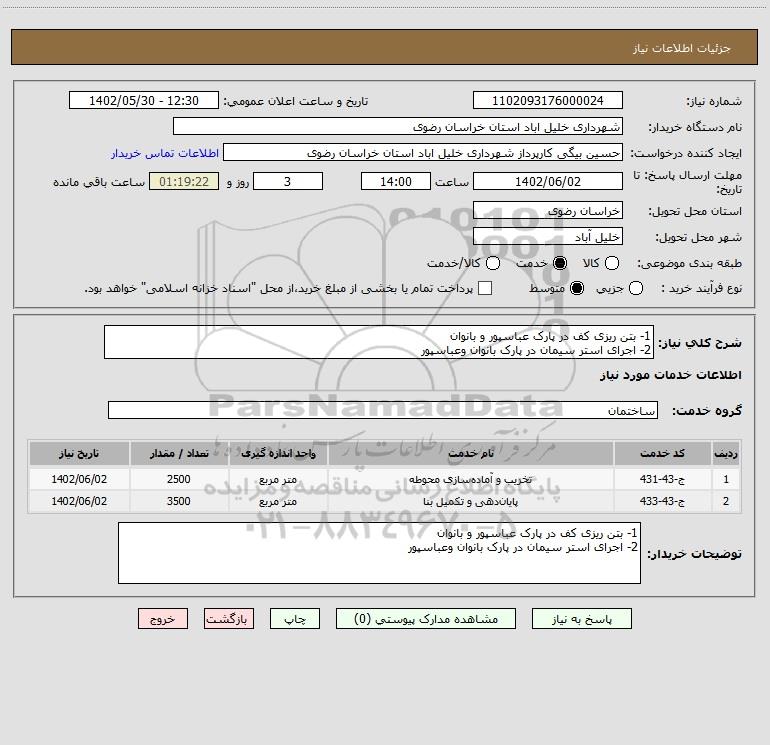Select the کالا radio button
770x745 pixels.
[611, 263]
